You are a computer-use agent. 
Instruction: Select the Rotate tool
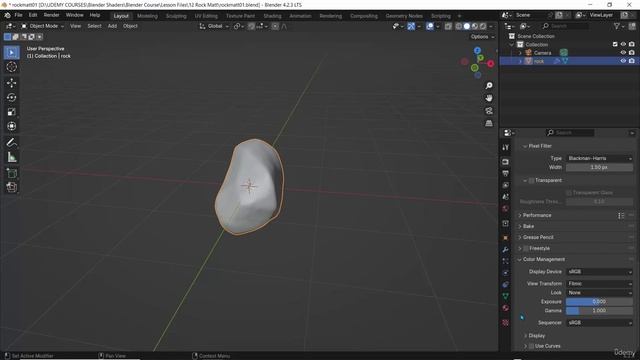(11, 97)
